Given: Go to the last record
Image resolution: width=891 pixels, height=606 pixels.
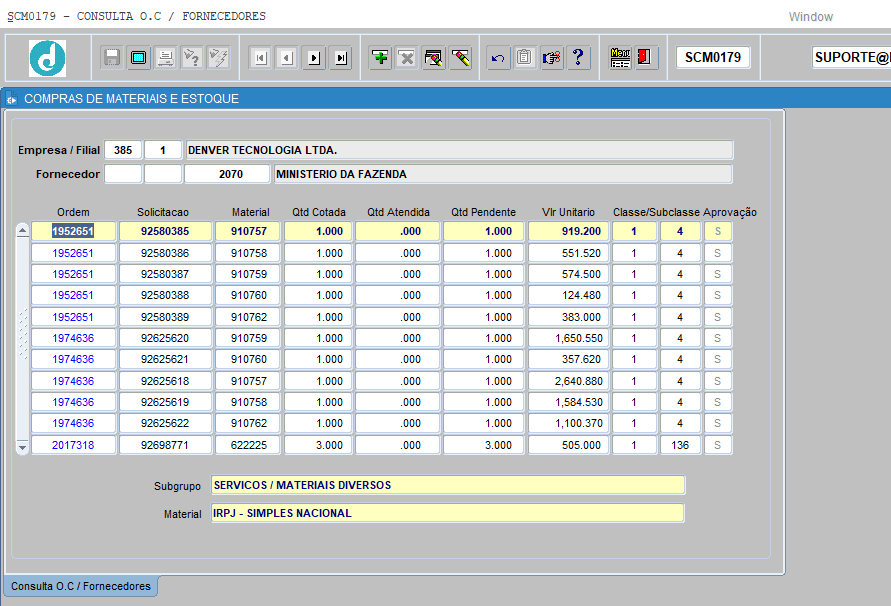Looking at the screenshot, I should pyautogui.click(x=341, y=58).
